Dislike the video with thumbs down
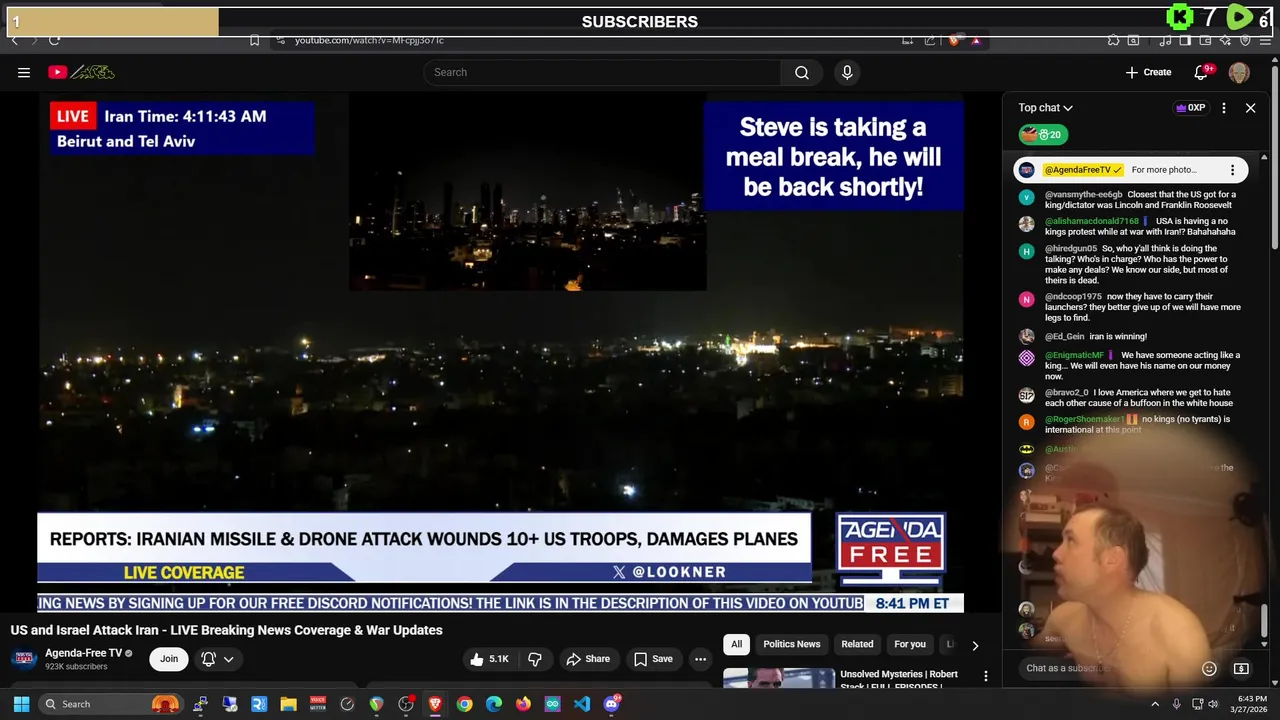The width and height of the screenshot is (1280, 720). click(x=535, y=659)
